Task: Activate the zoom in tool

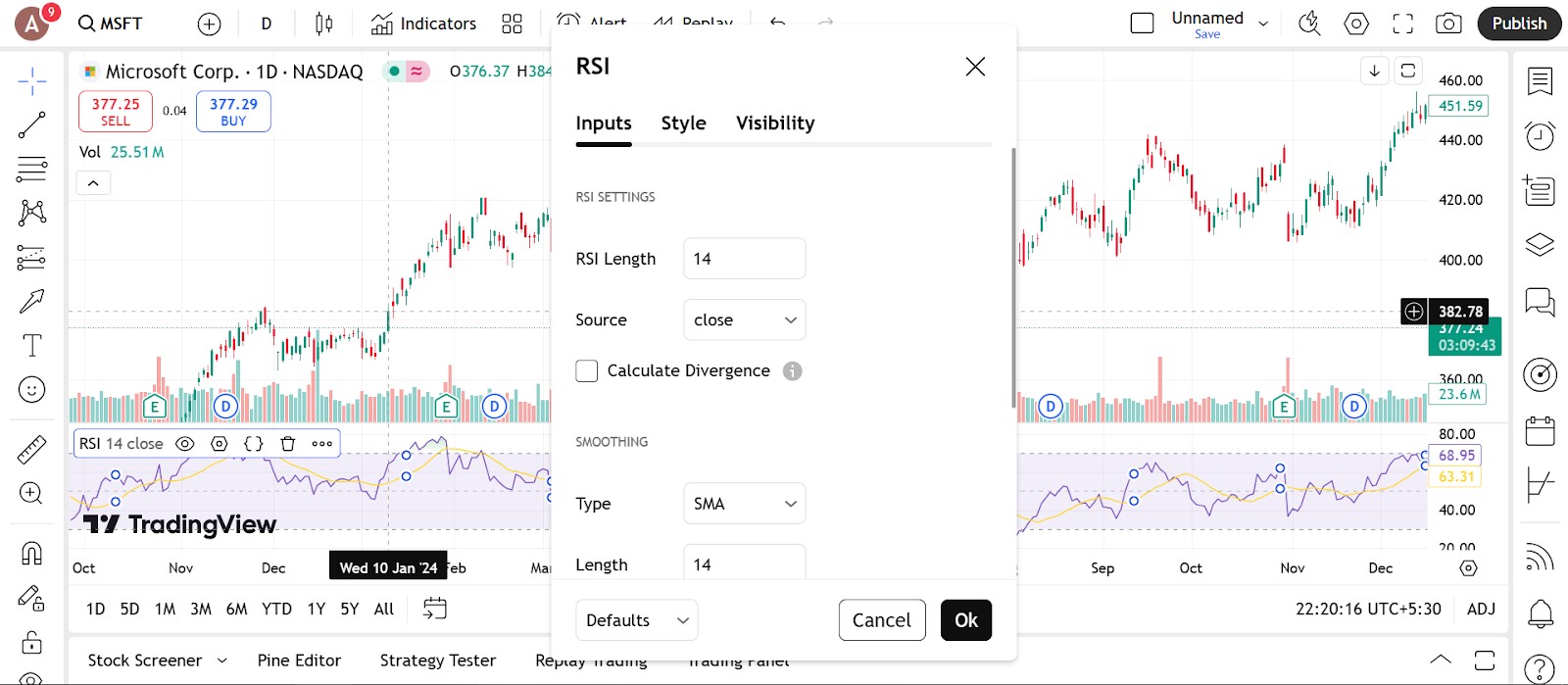Action: tap(31, 493)
